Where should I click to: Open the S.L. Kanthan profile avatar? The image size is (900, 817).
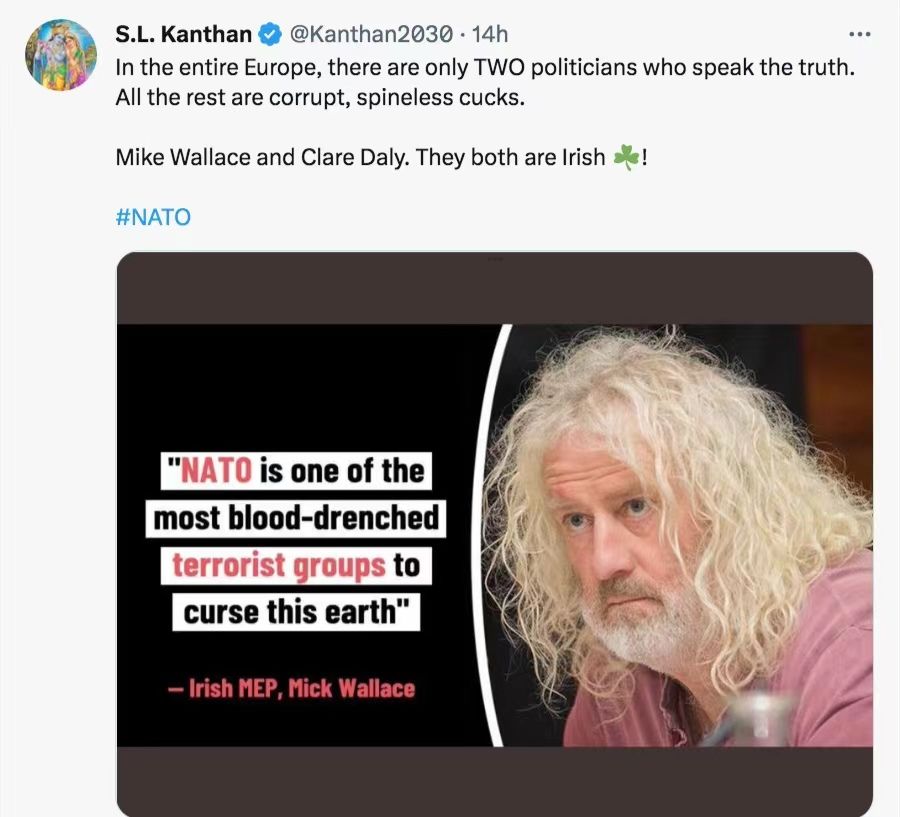(61, 55)
